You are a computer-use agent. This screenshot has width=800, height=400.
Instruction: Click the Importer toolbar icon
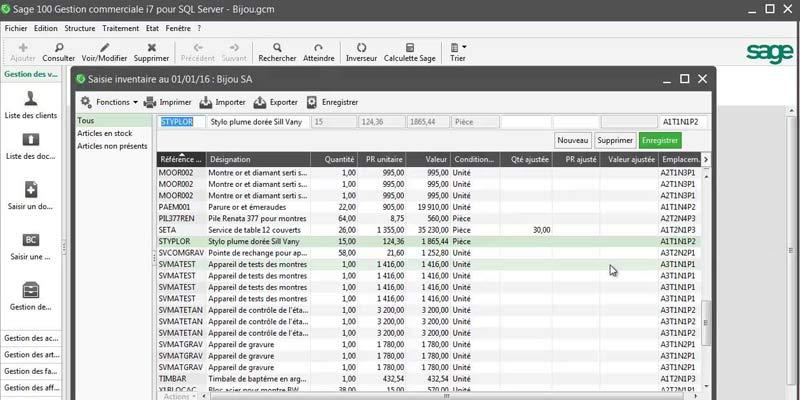coord(206,102)
